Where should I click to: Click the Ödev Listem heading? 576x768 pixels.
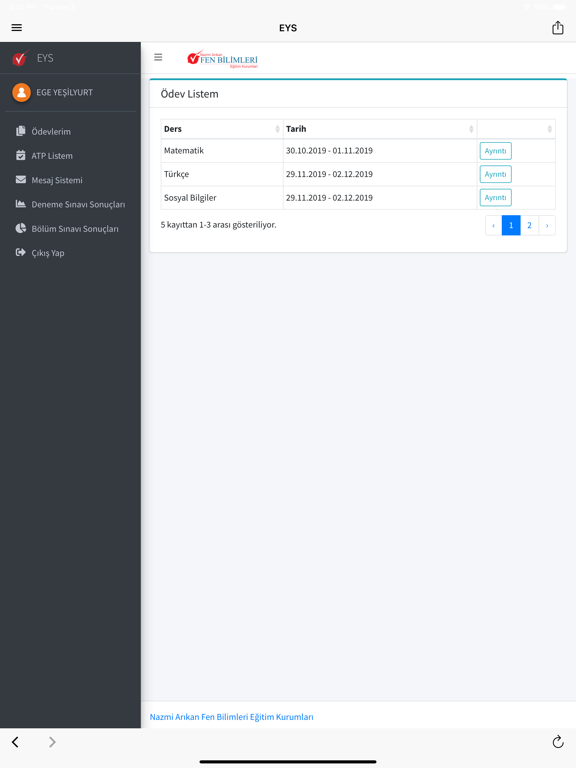tap(190, 94)
